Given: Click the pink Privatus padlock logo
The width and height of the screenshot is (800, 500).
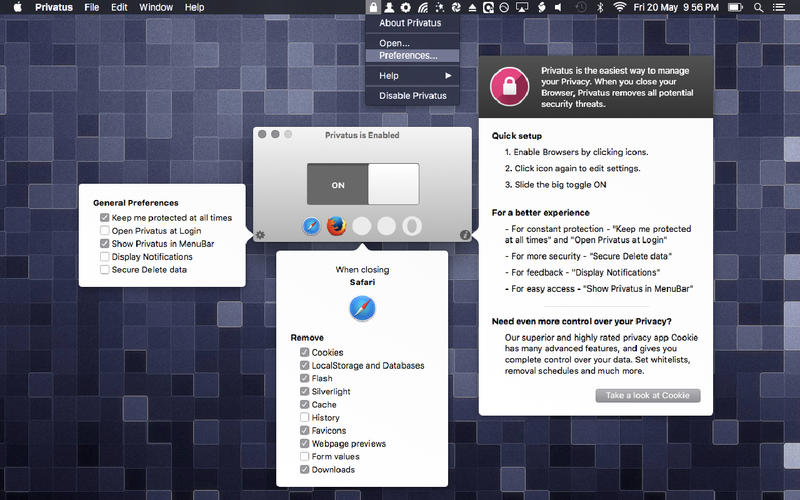Looking at the screenshot, I should tap(509, 86).
